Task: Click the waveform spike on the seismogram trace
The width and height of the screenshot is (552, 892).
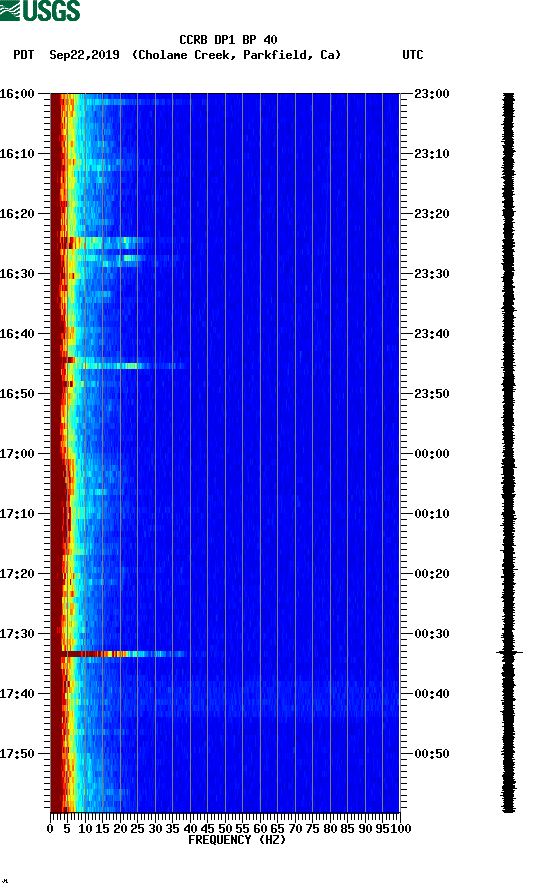Action: coord(509,653)
